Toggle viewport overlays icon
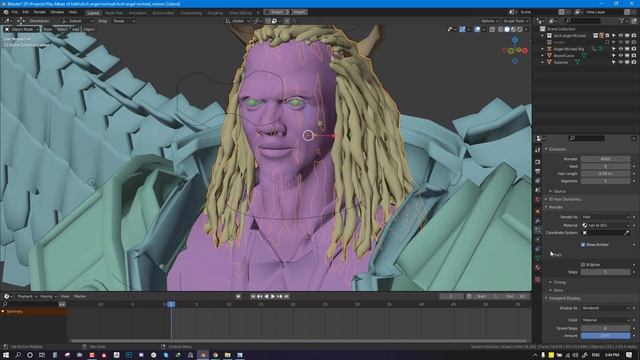This screenshot has height=360, width=640. (x=477, y=29)
